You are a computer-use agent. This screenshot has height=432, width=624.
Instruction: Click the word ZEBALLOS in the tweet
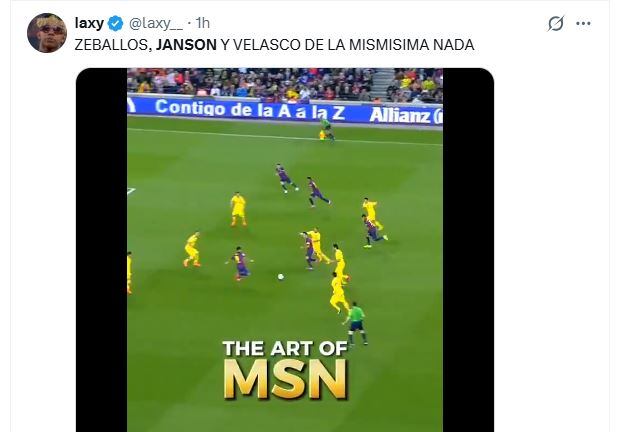(x=113, y=45)
